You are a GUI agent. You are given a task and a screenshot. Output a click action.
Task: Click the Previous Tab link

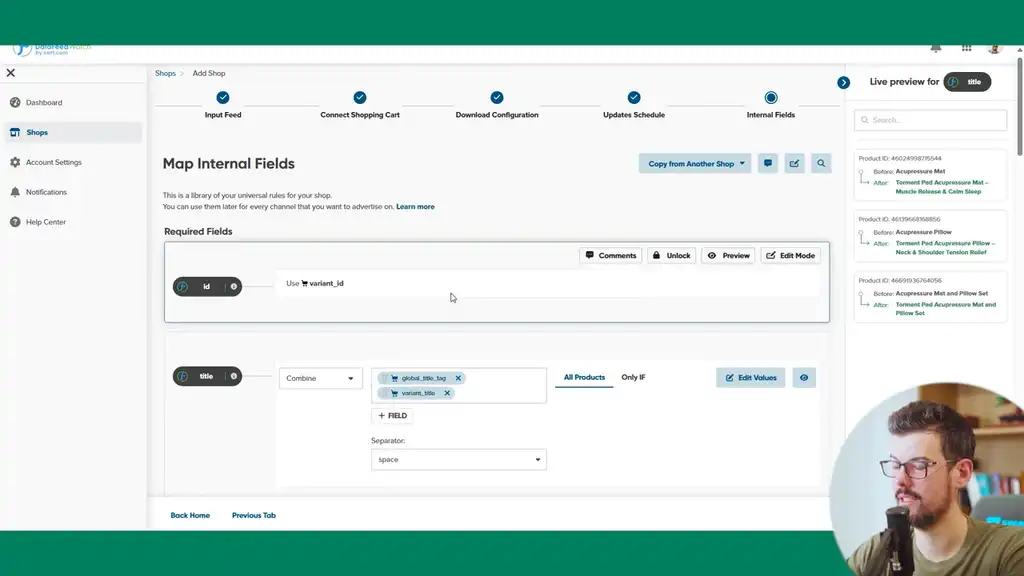tap(253, 515)
